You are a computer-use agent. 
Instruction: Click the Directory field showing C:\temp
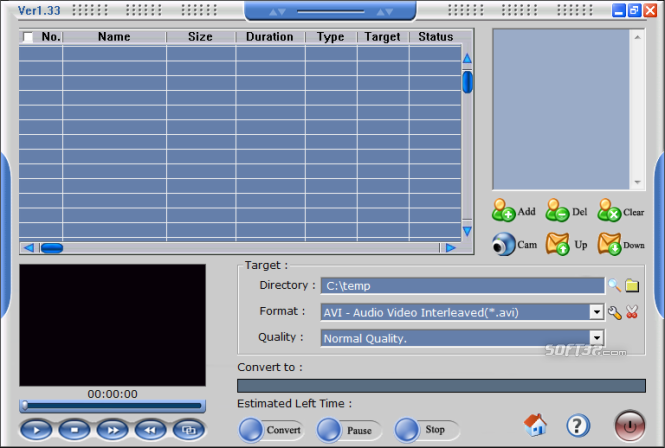point(462,286)
